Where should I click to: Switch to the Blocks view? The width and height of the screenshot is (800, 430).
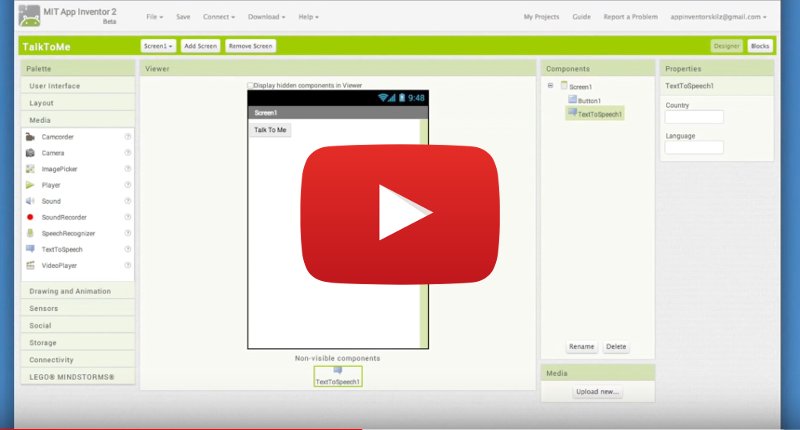tap(760, 46)
